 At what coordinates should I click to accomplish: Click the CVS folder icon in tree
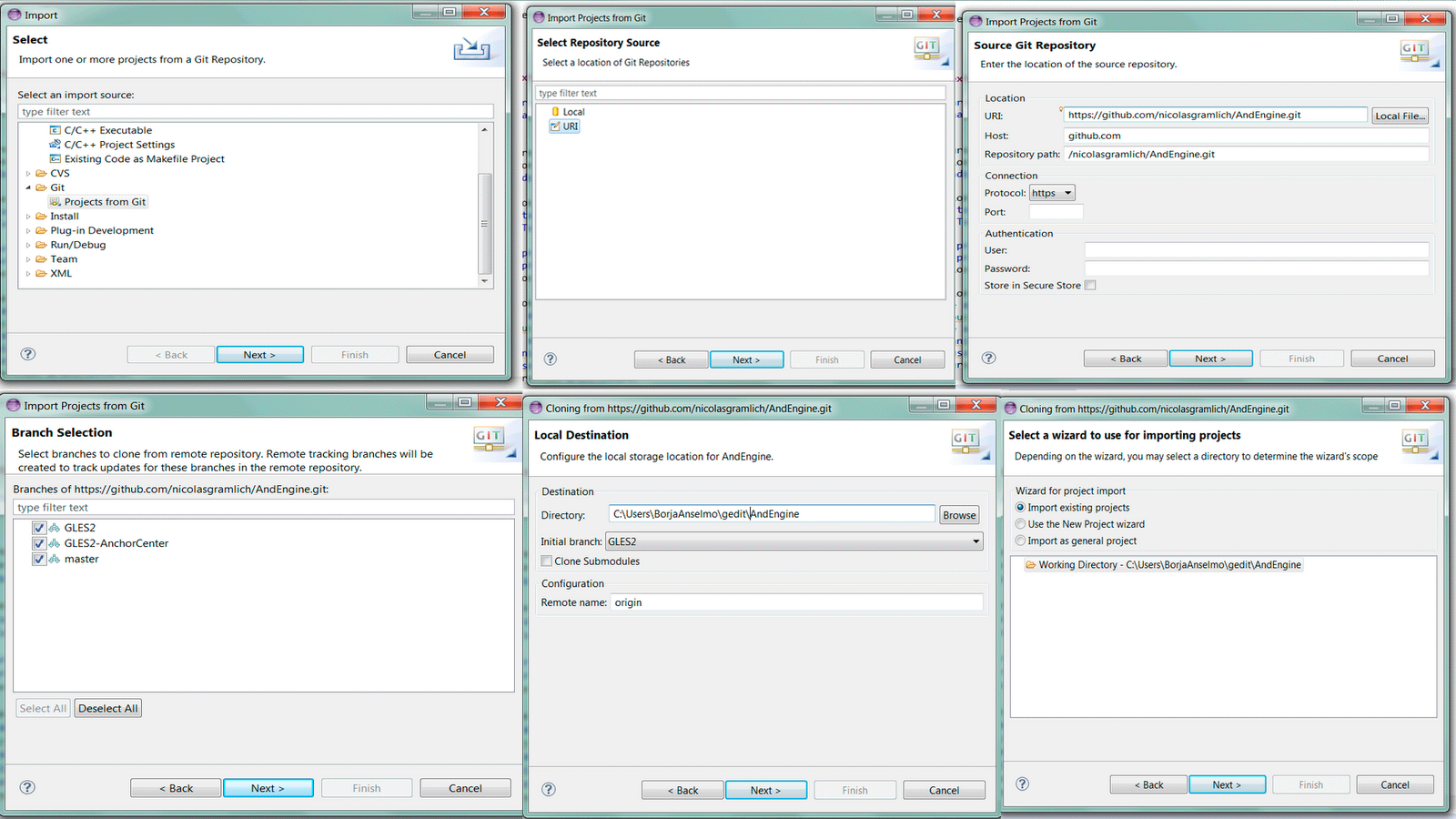41,173
